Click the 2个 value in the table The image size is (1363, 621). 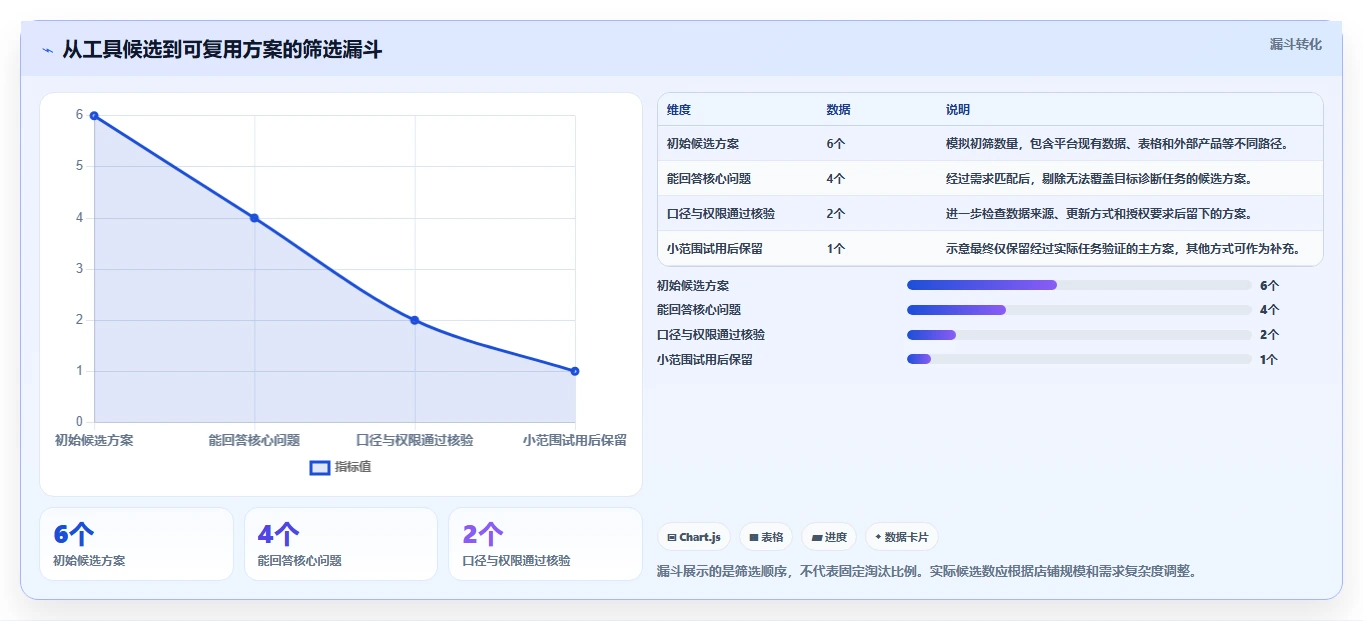pos(836,214)
